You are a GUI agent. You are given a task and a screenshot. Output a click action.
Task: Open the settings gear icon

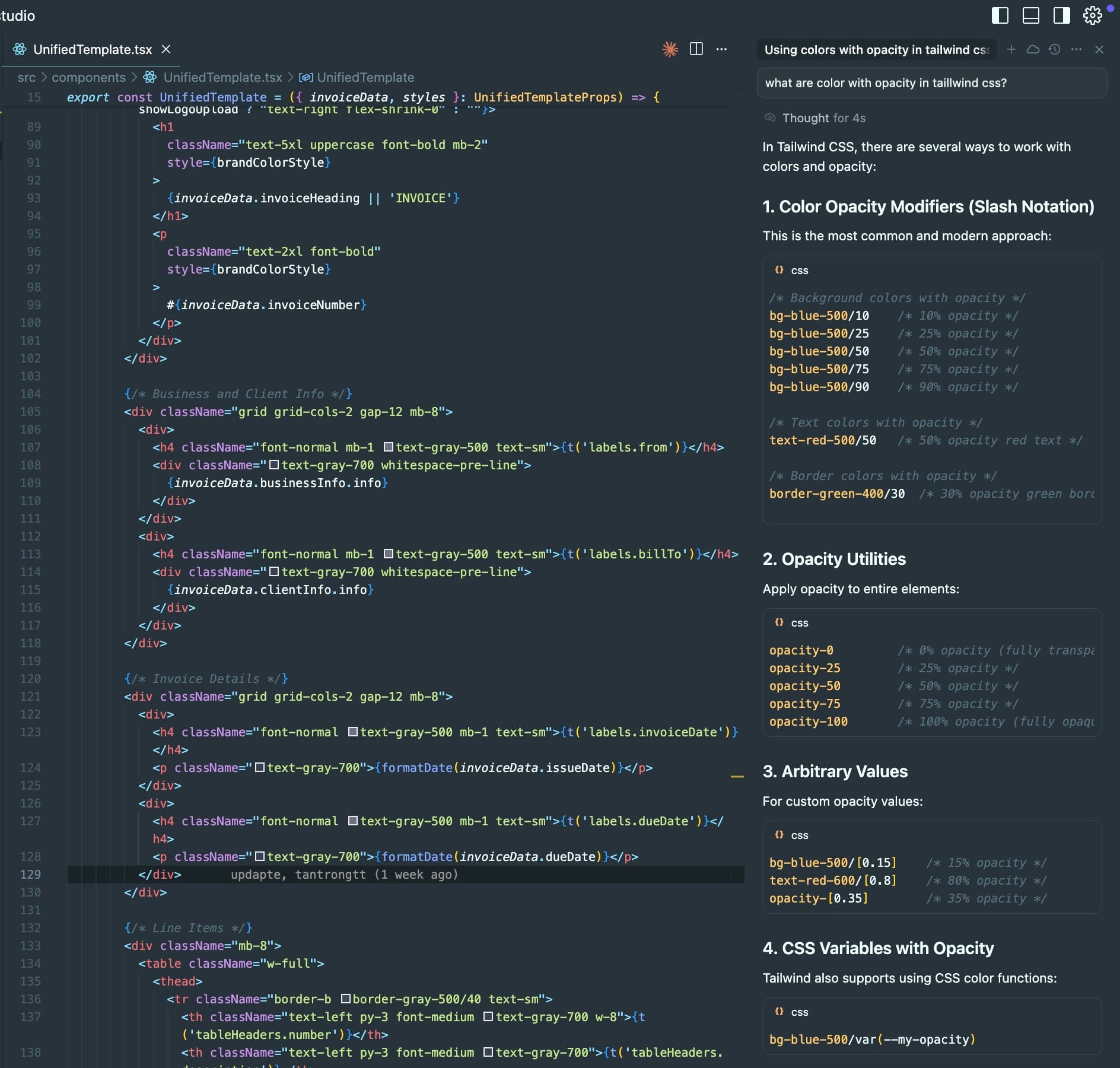[x=1092, y=15]
